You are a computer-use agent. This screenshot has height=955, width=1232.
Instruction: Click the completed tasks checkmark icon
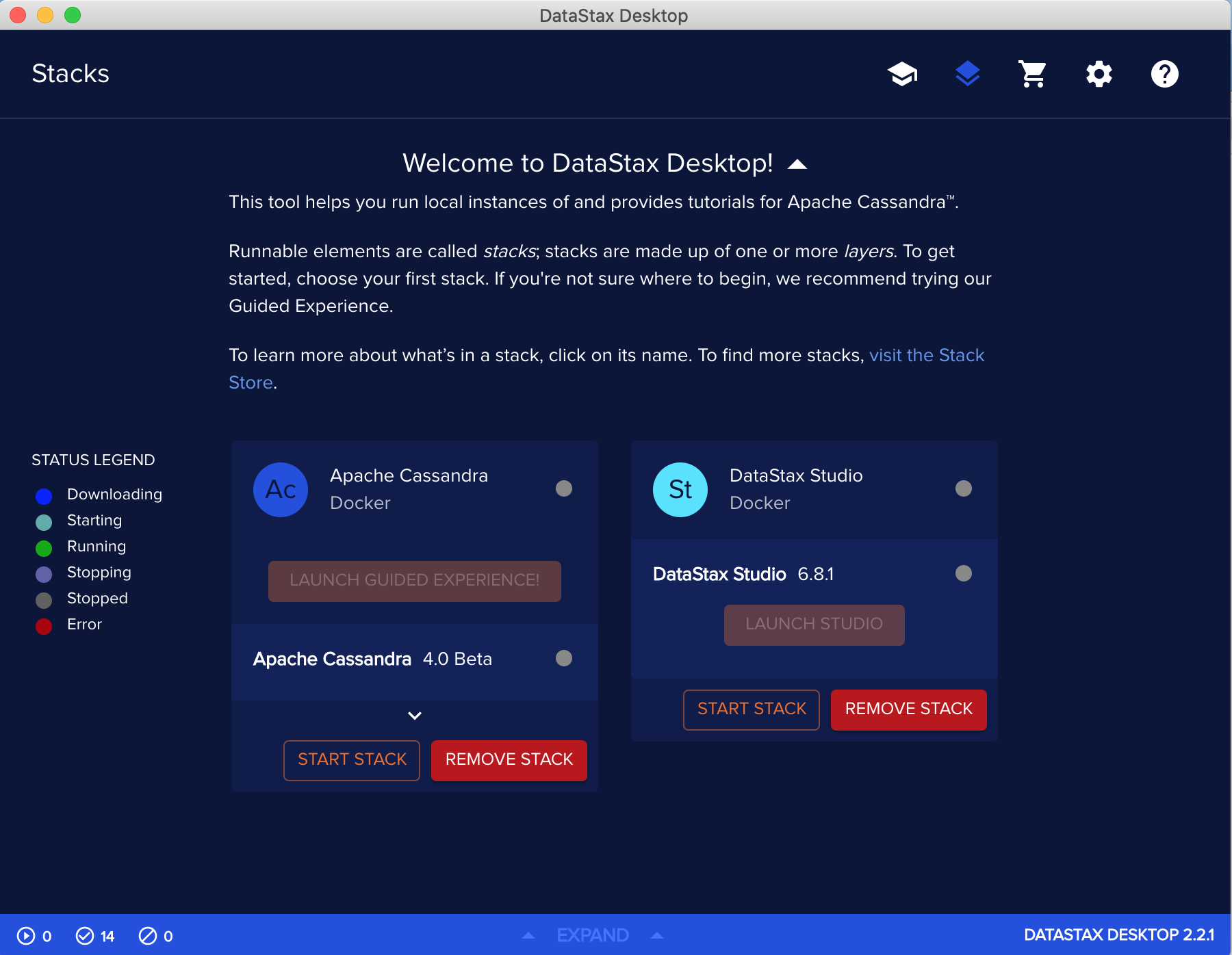click(x=86, y=937)
